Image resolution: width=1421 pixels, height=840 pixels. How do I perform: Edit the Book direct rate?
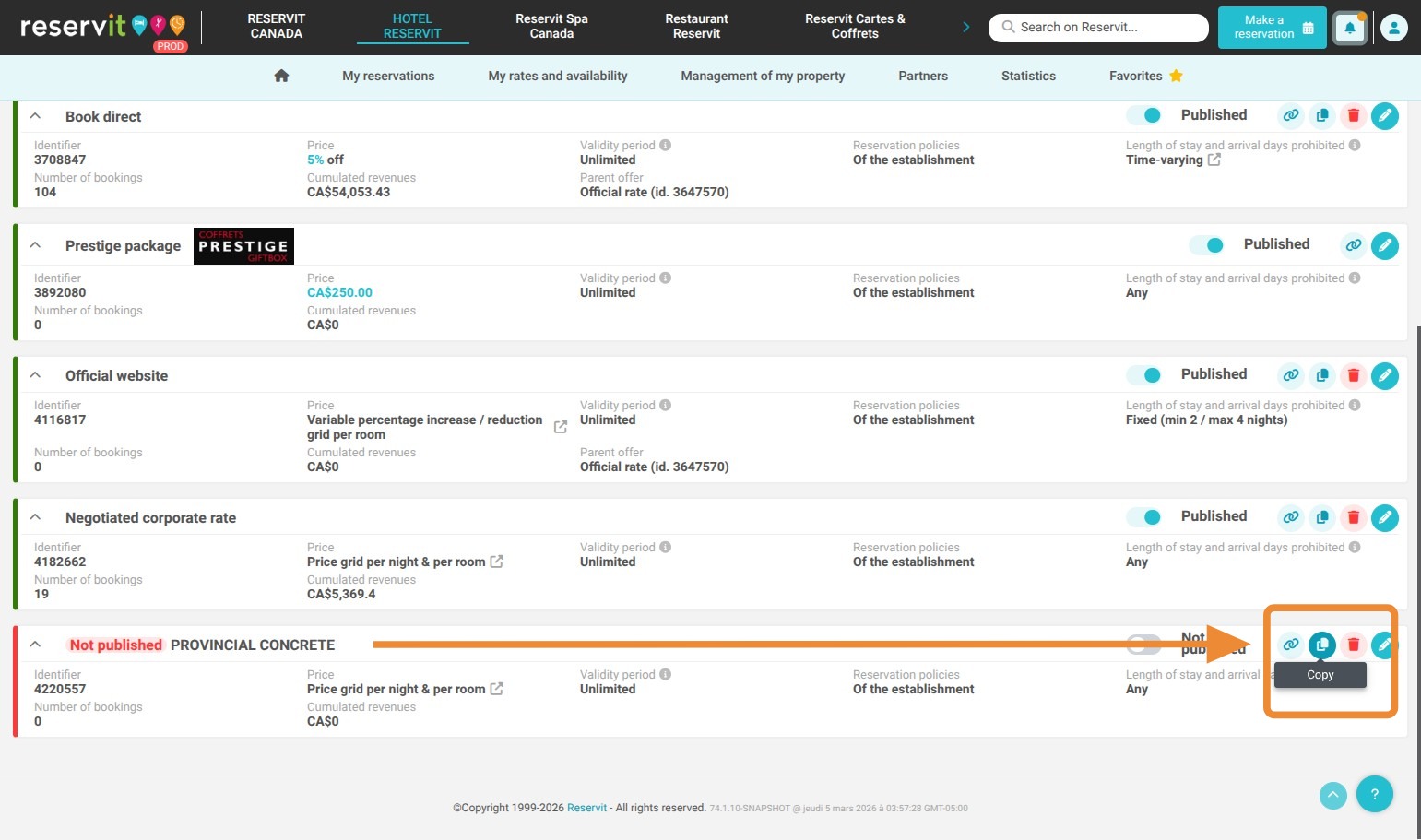[x=1384, y=115]
